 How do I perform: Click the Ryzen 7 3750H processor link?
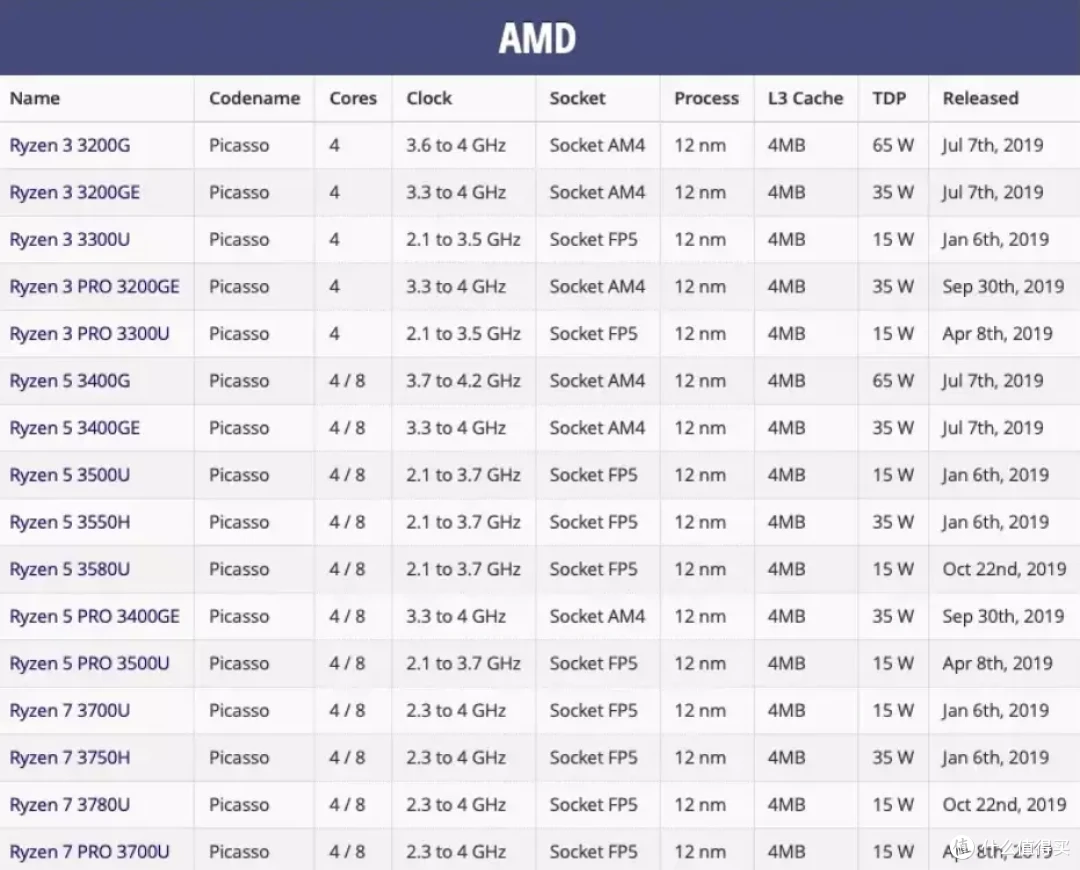(x=70, y=758)
